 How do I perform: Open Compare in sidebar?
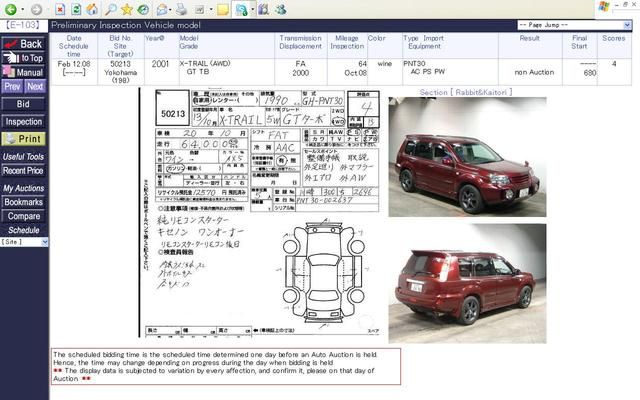click(24, 216)
